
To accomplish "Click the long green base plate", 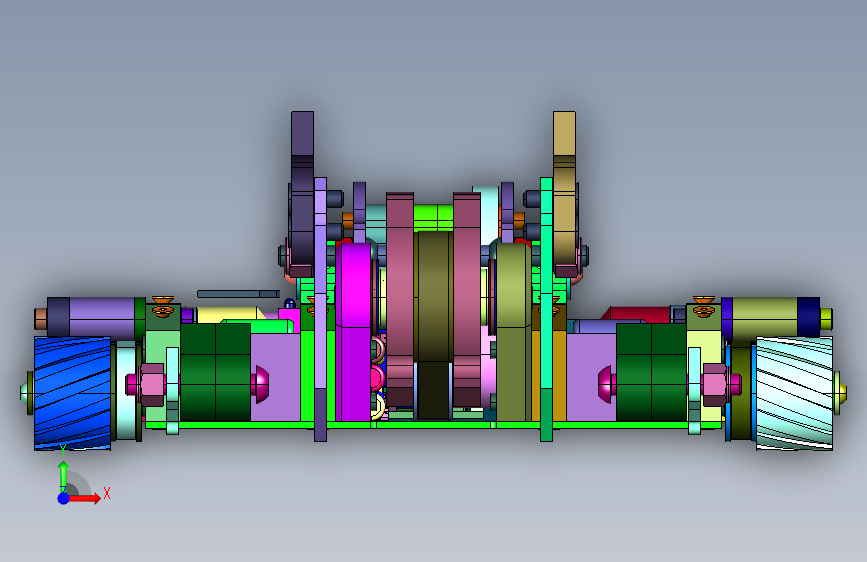I will coord(434,425).
